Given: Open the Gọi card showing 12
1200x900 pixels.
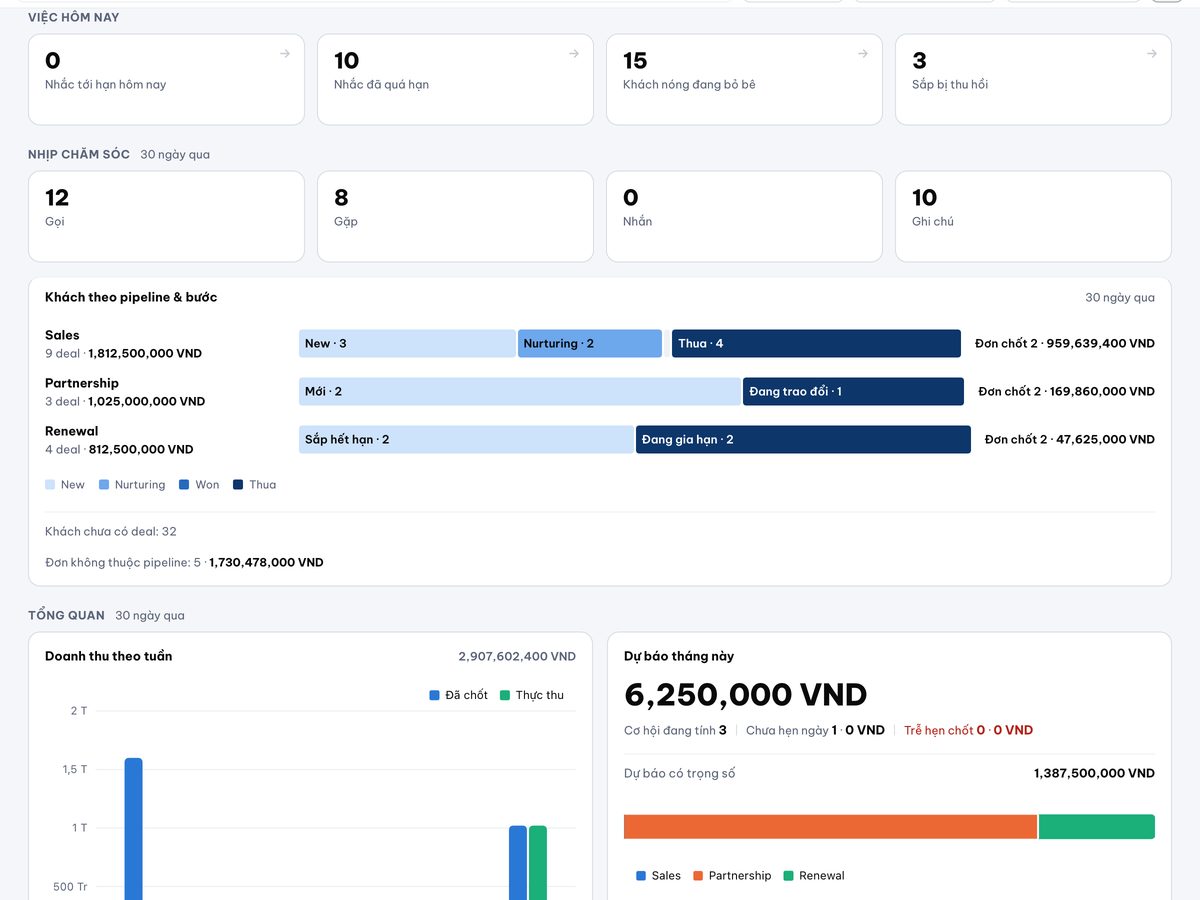Looking at the screenshot, I should coord(166,216).
